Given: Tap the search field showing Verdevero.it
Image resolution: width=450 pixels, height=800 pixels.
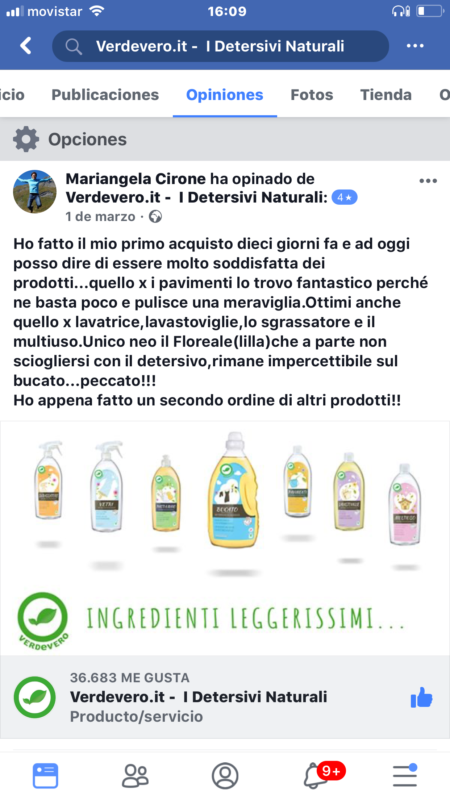Looking at the screenshot, I should click(220, 46).
